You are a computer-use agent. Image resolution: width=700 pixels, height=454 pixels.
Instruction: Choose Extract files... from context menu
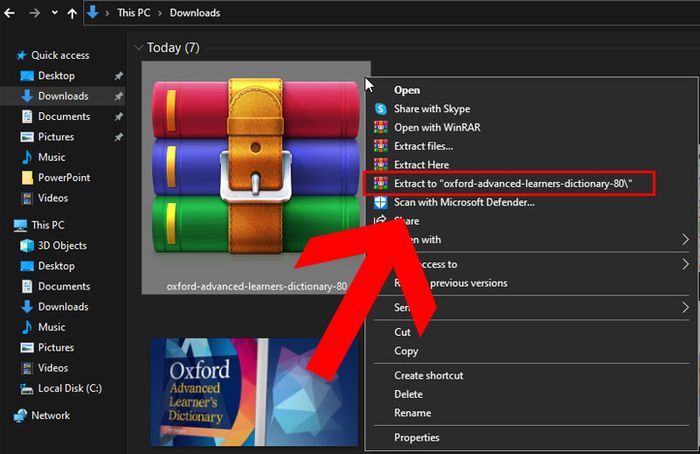421,146
